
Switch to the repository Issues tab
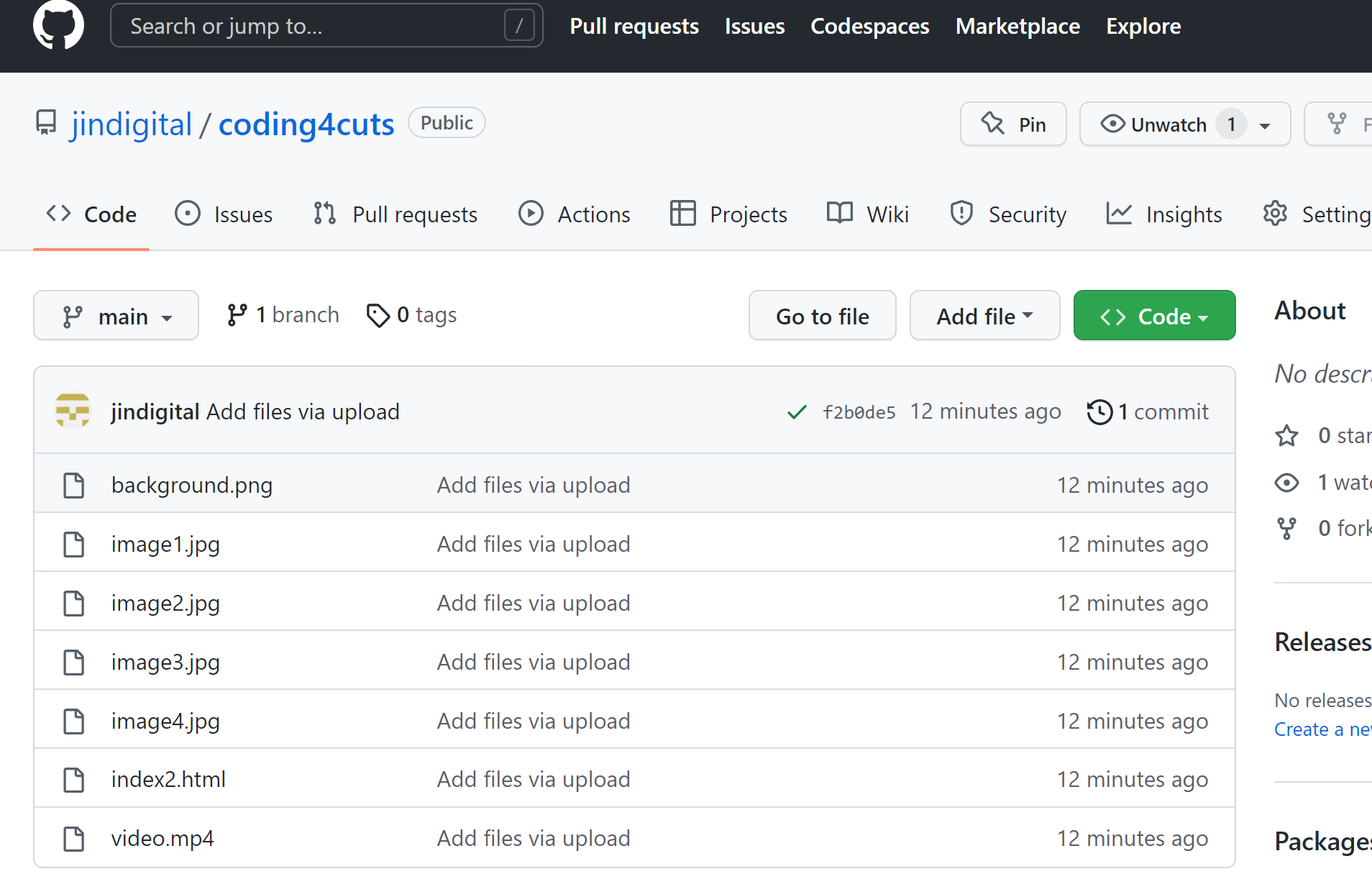pyautogui.click(x=224, y=214)
